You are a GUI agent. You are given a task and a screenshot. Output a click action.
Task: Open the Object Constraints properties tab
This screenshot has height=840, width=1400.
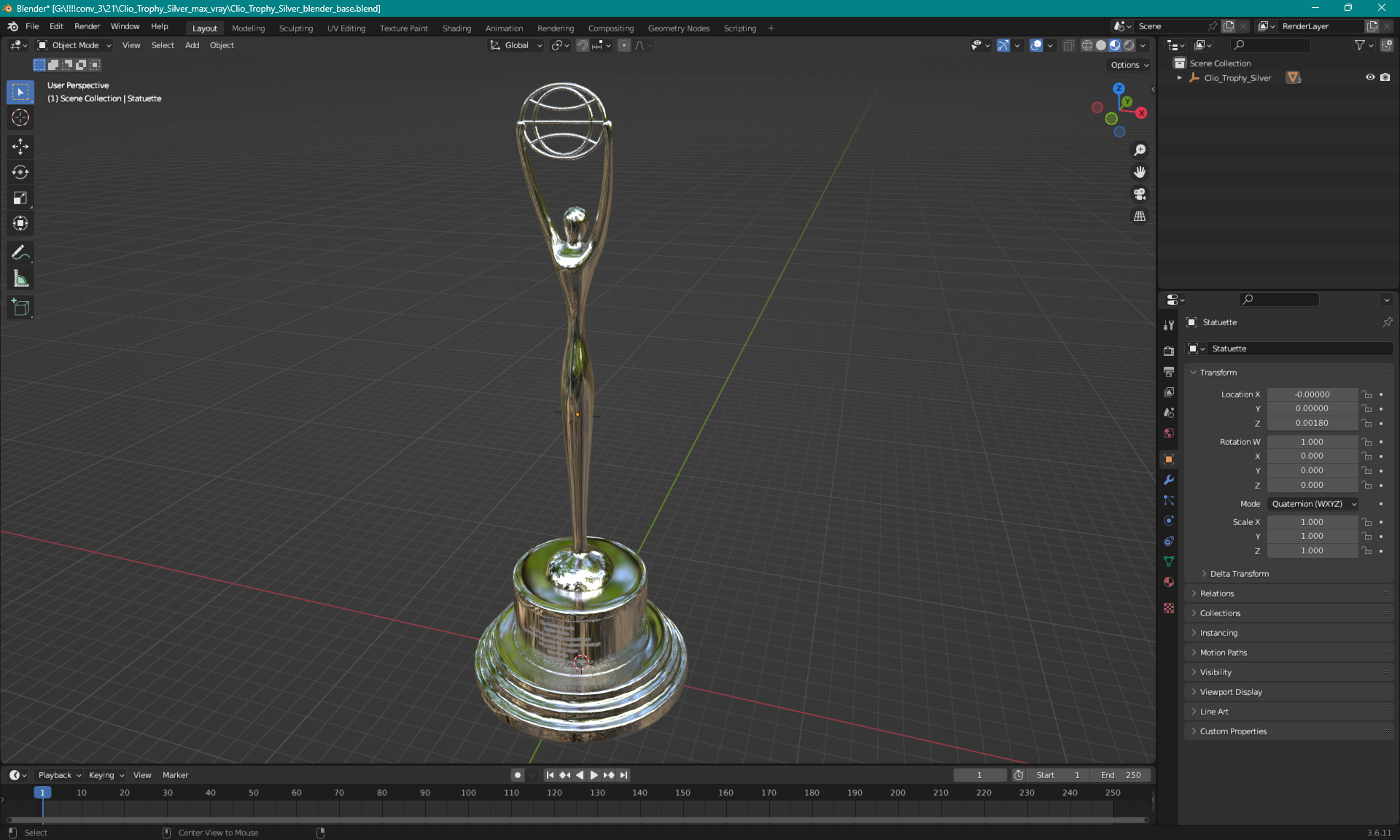point(1169,541)
